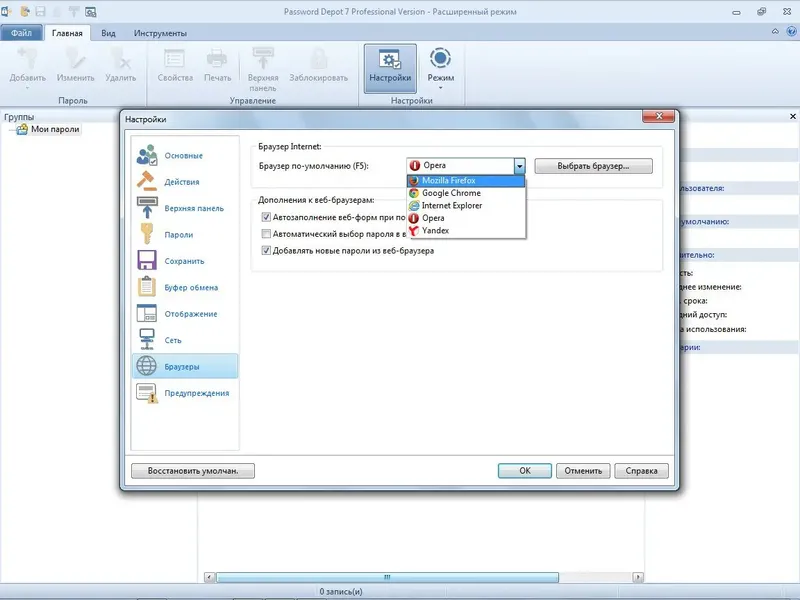
Task: Click the horizontal scrollbar thumb at bottom
Action: point(387,577)
